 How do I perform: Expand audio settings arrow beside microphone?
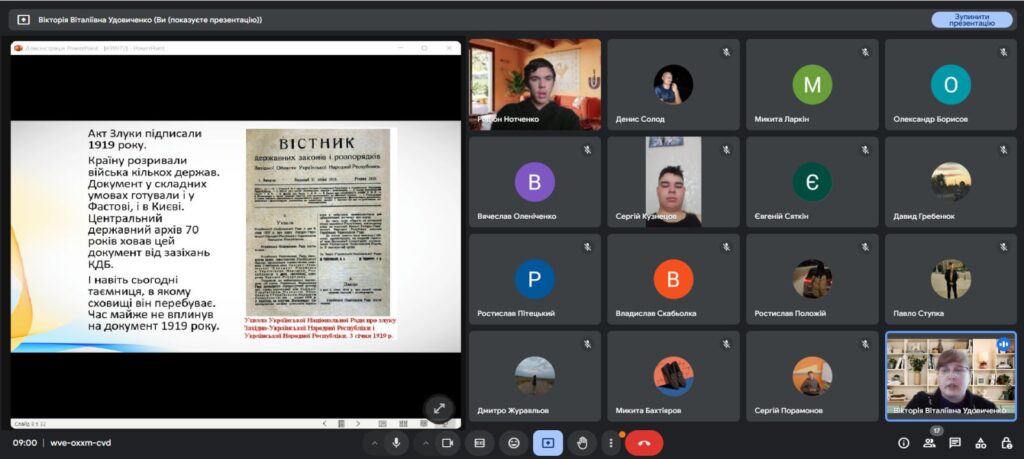[375, 442]
